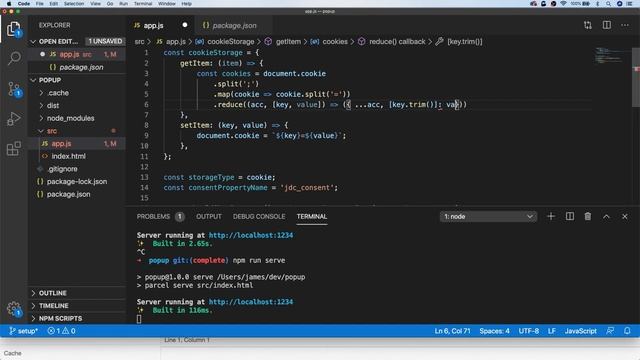Open Spotlight search in menu bar
Screen dimensions: 640x360
click(x=608, y=4)
